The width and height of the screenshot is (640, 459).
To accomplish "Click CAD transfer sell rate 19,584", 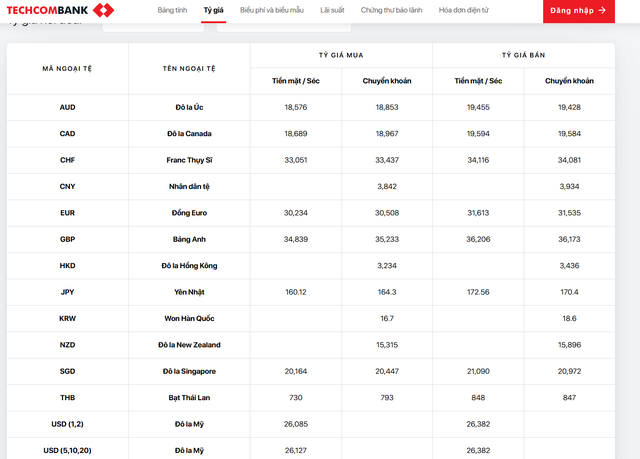I will click(569, 134).
